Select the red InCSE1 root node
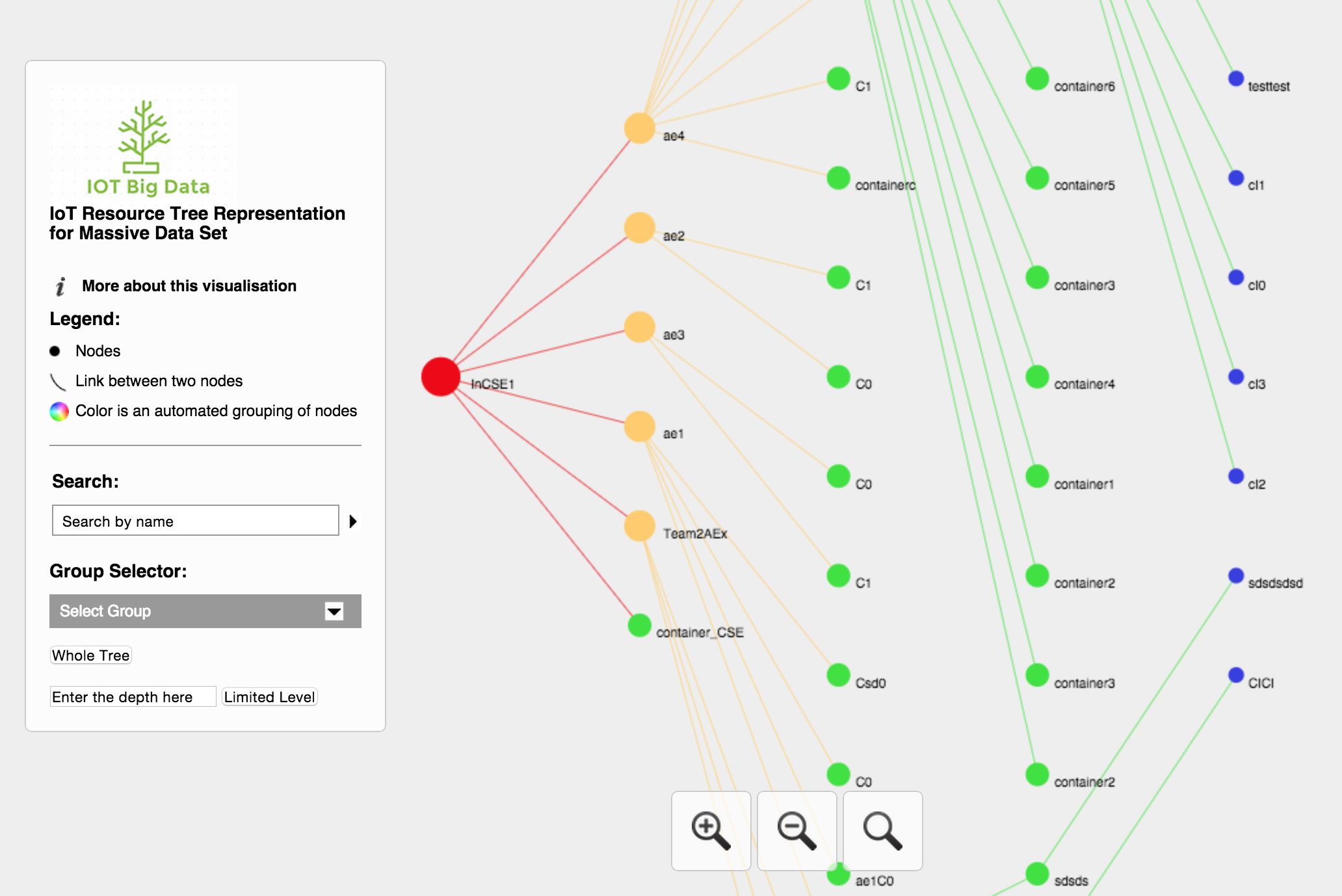The image size is (1342, 896). pos(440,376)
